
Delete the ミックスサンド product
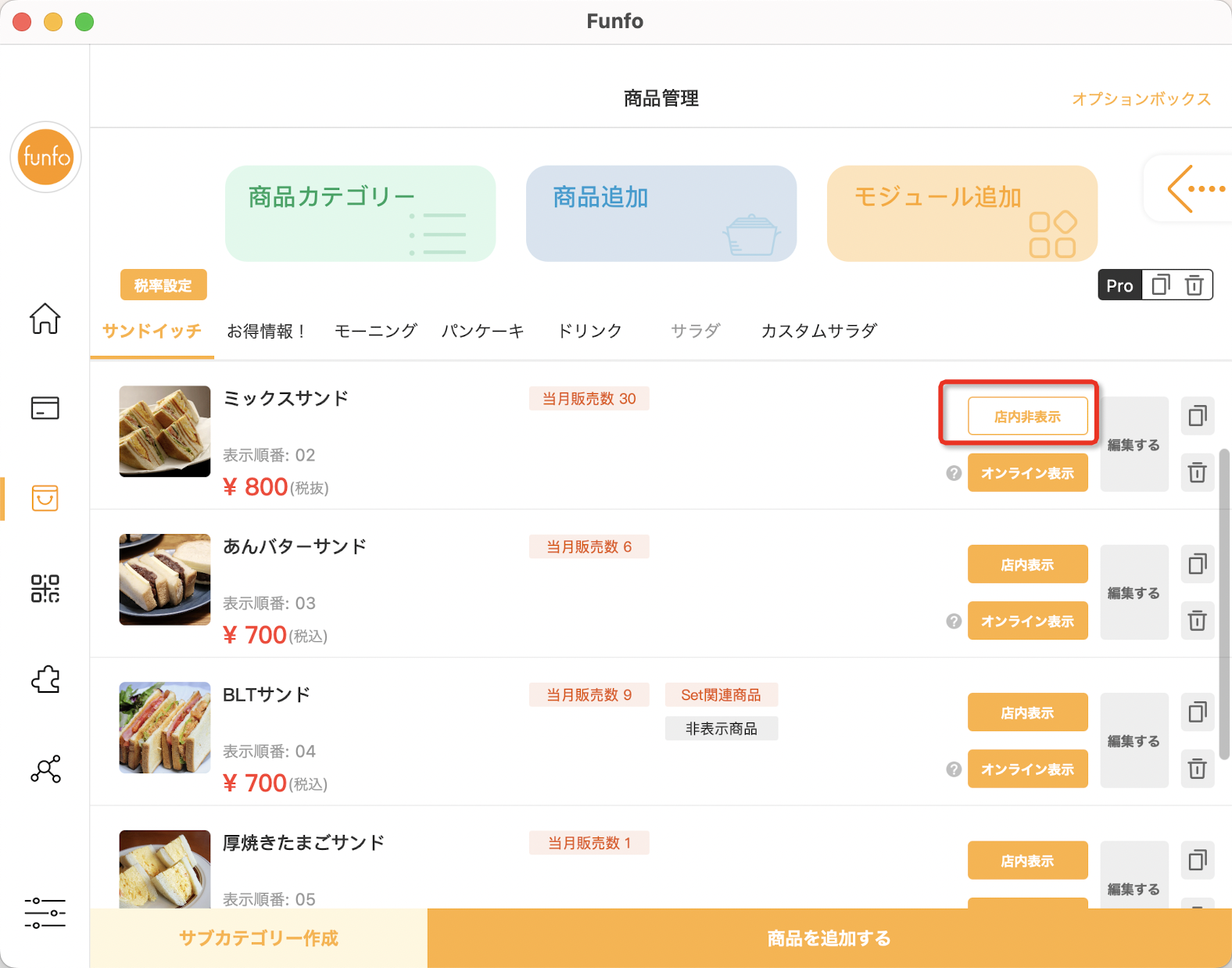[x=1197, y=472]
